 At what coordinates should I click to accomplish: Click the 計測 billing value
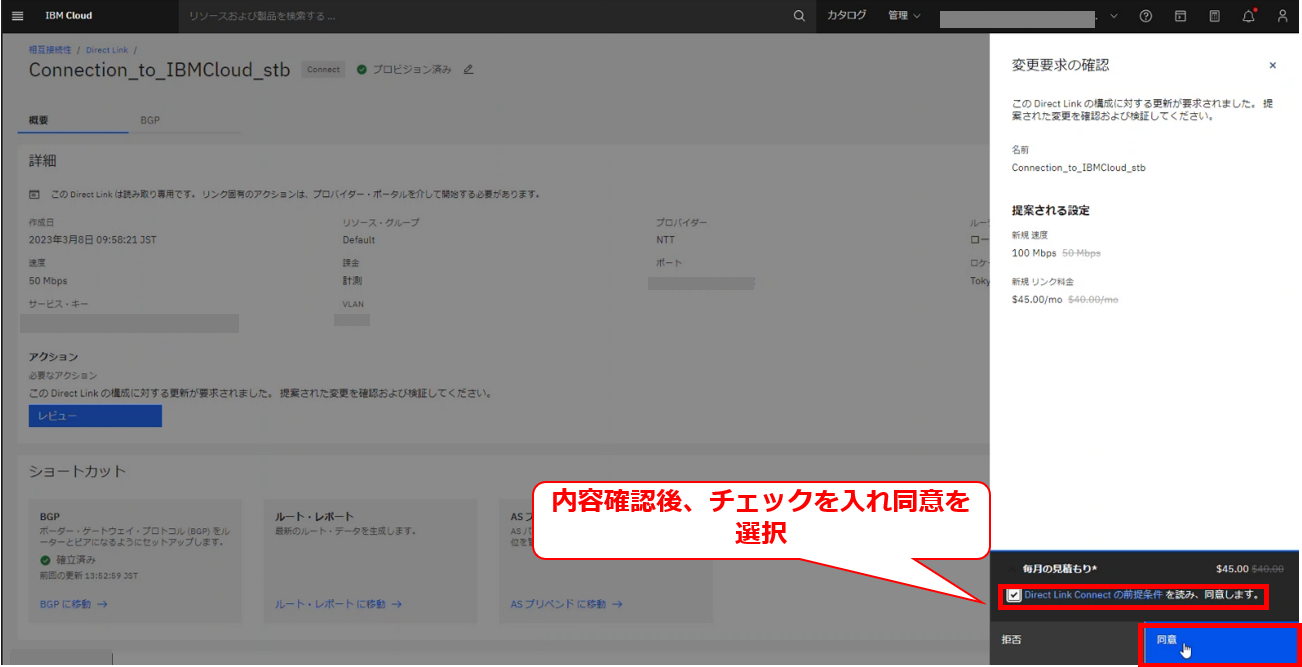click(352, 281)
